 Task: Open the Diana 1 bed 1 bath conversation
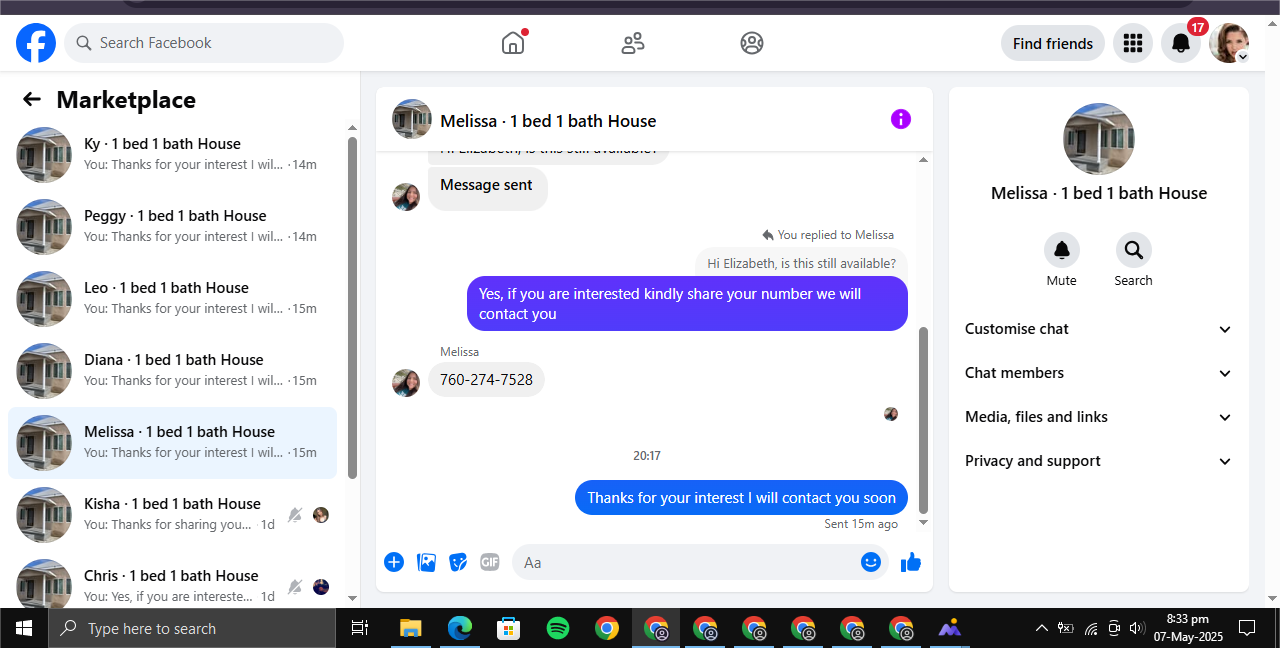[172, 371]
